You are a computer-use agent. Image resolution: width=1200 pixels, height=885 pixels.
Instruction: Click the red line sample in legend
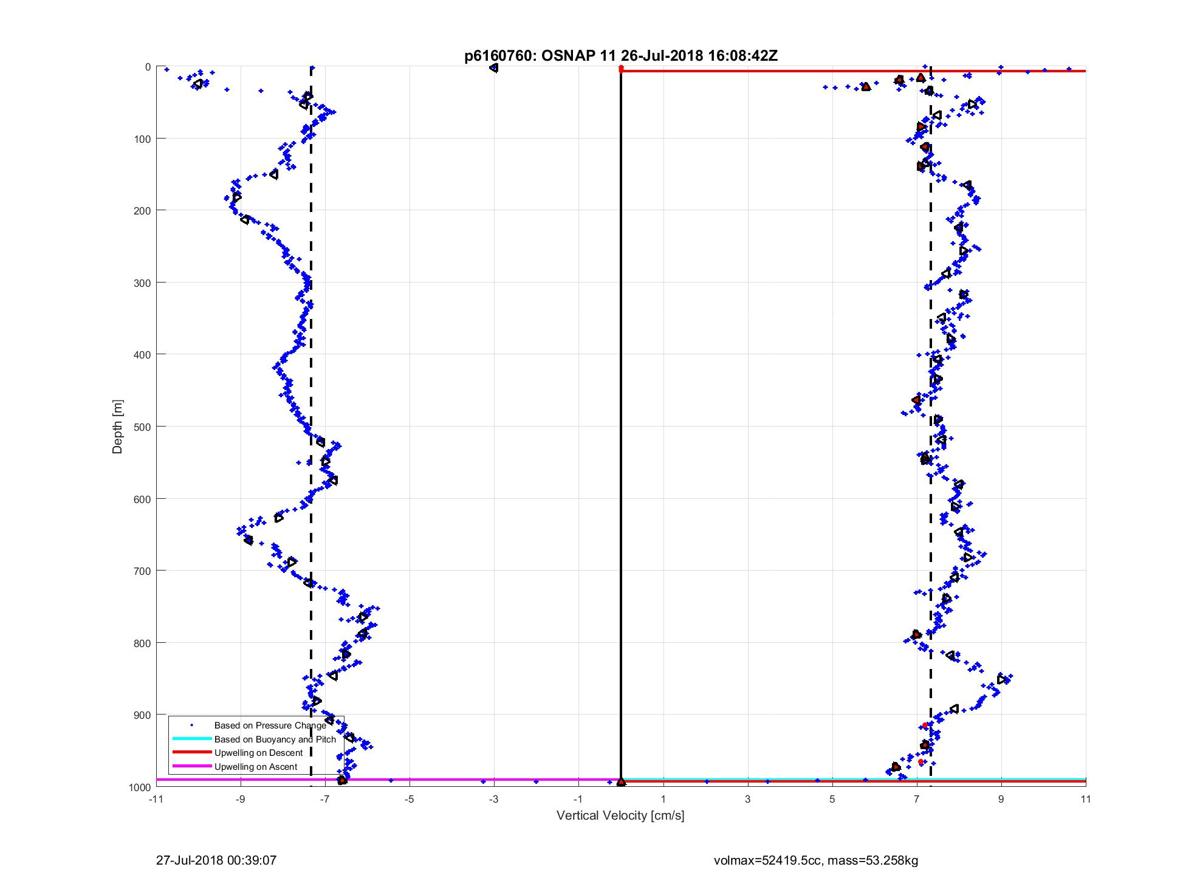[190, 753]
